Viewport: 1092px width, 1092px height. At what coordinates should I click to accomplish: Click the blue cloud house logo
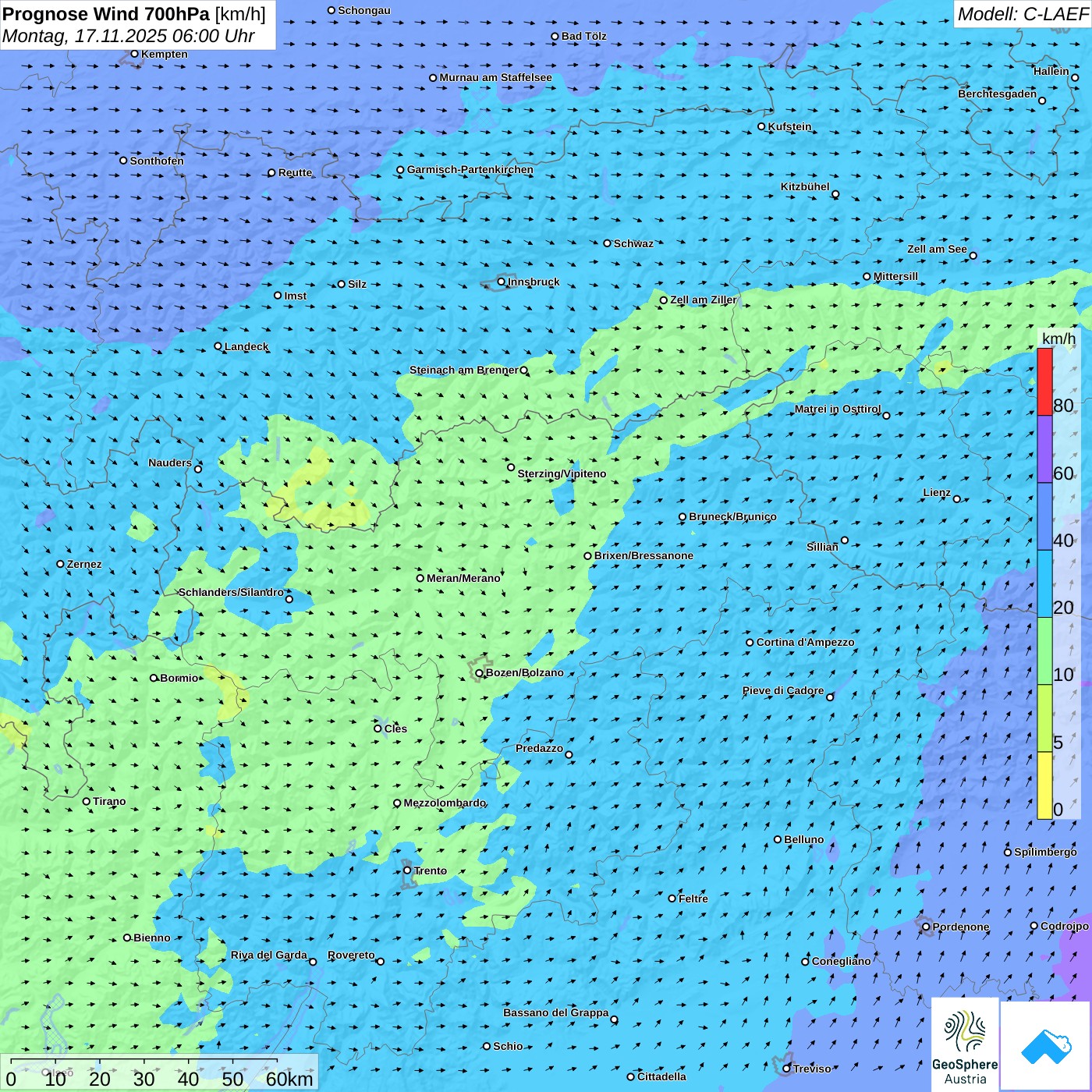[1045, 1046]
